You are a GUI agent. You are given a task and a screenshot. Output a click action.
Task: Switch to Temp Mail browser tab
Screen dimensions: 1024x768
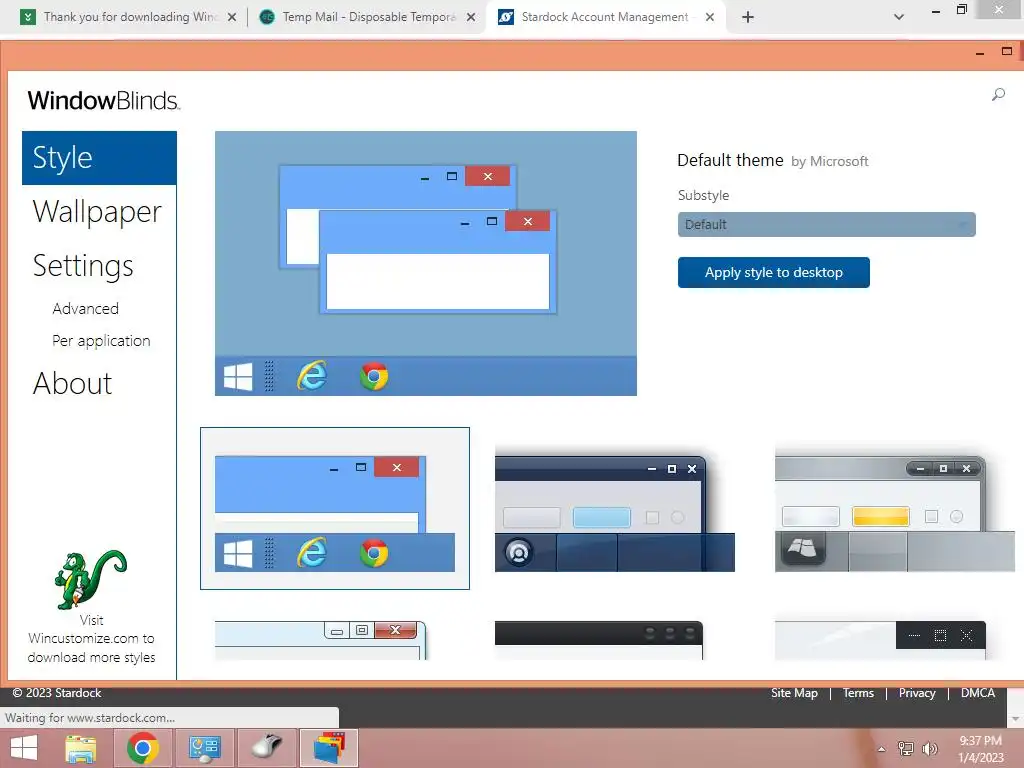point(368,17)
